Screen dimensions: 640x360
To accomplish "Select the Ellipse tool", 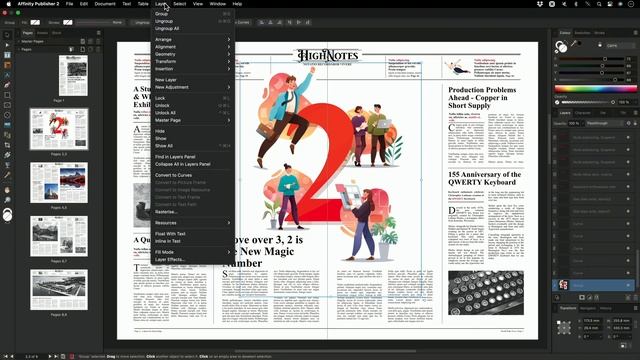I will point(7,115).
